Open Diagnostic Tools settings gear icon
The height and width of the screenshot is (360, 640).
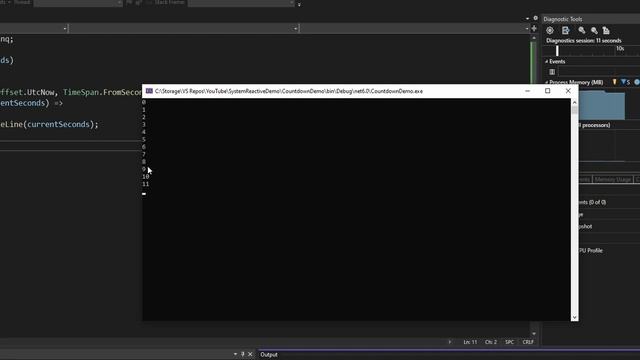coord(550,31)
